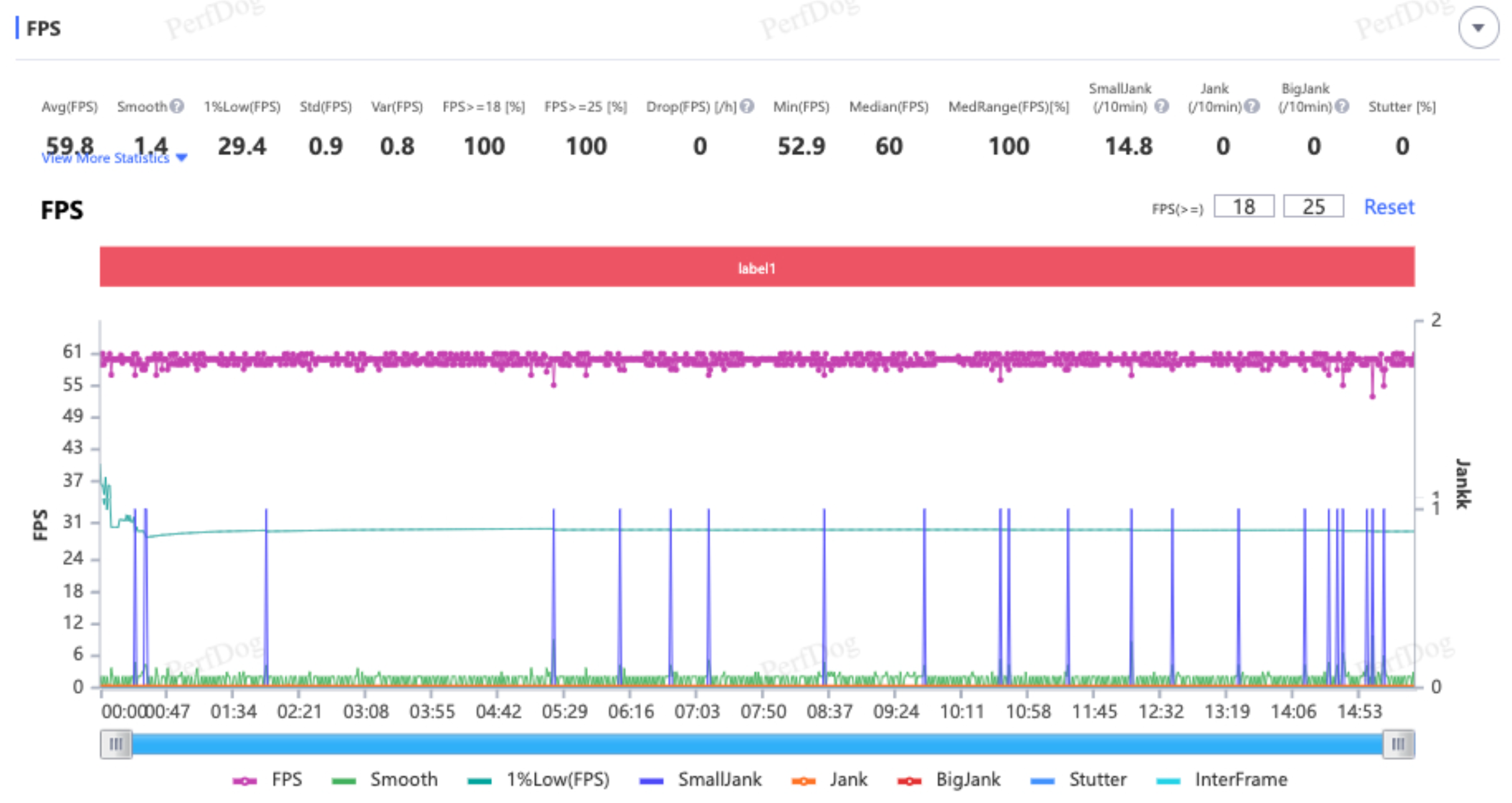The width and height of the screenshot is (1512, 803).
Task: Click the MedRange(FPS)[%] column label
Action: [x=1008, y=107]
